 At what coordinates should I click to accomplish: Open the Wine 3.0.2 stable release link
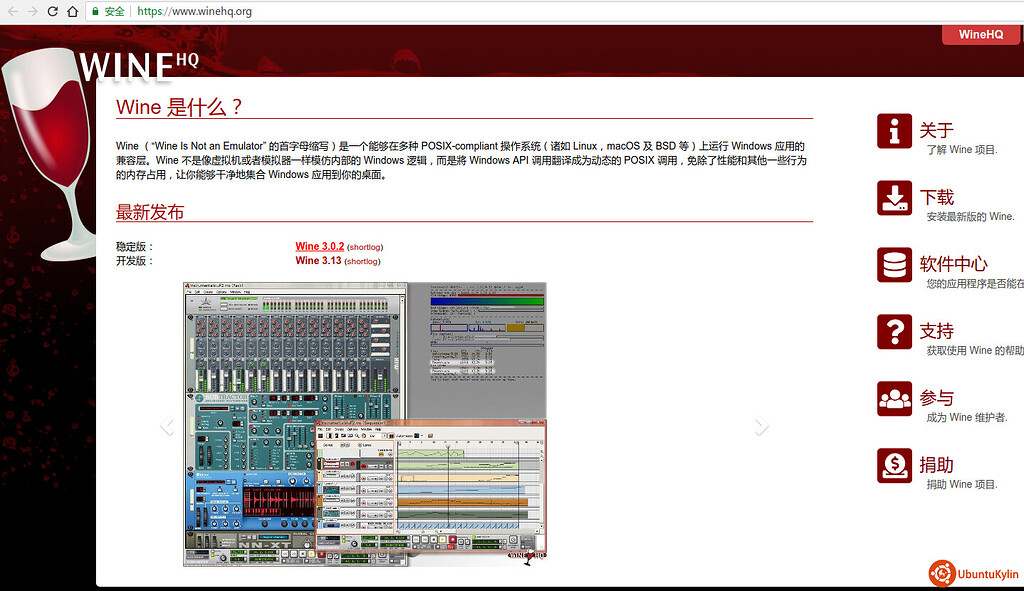(319, 246)
